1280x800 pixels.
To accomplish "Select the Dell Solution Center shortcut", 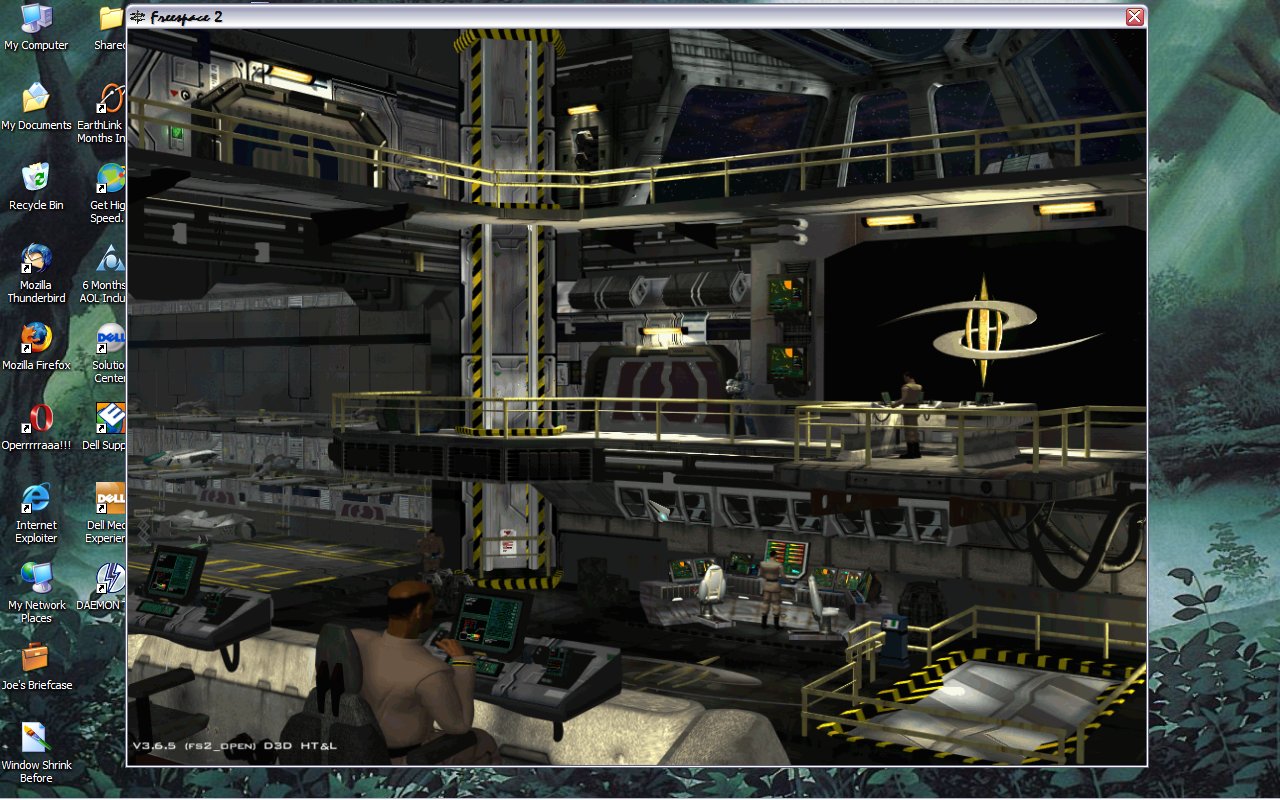I will 109,353.
